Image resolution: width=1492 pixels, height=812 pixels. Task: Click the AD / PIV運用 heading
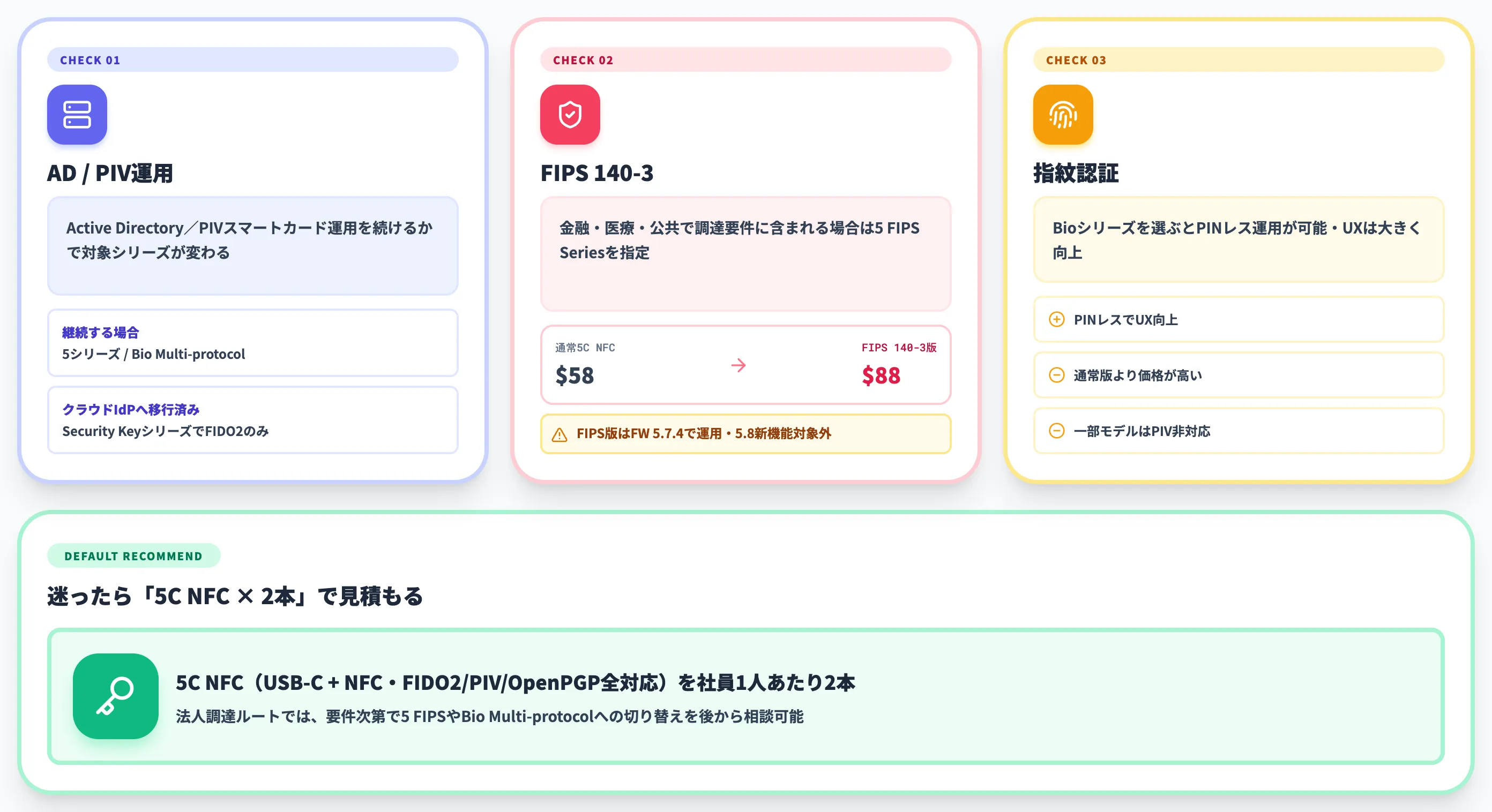click(x=110, y=173)
